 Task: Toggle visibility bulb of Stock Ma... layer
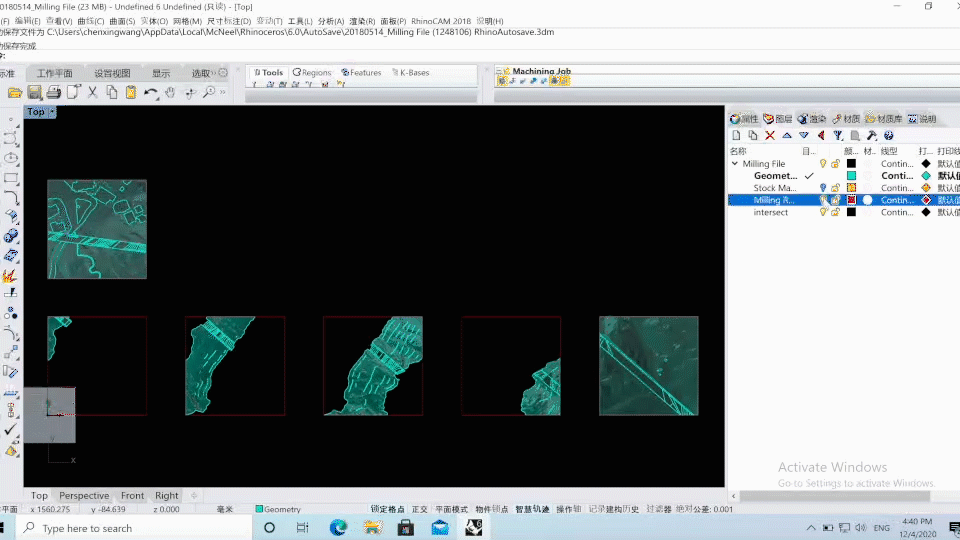pyautogui.click(x=823, y=188)
